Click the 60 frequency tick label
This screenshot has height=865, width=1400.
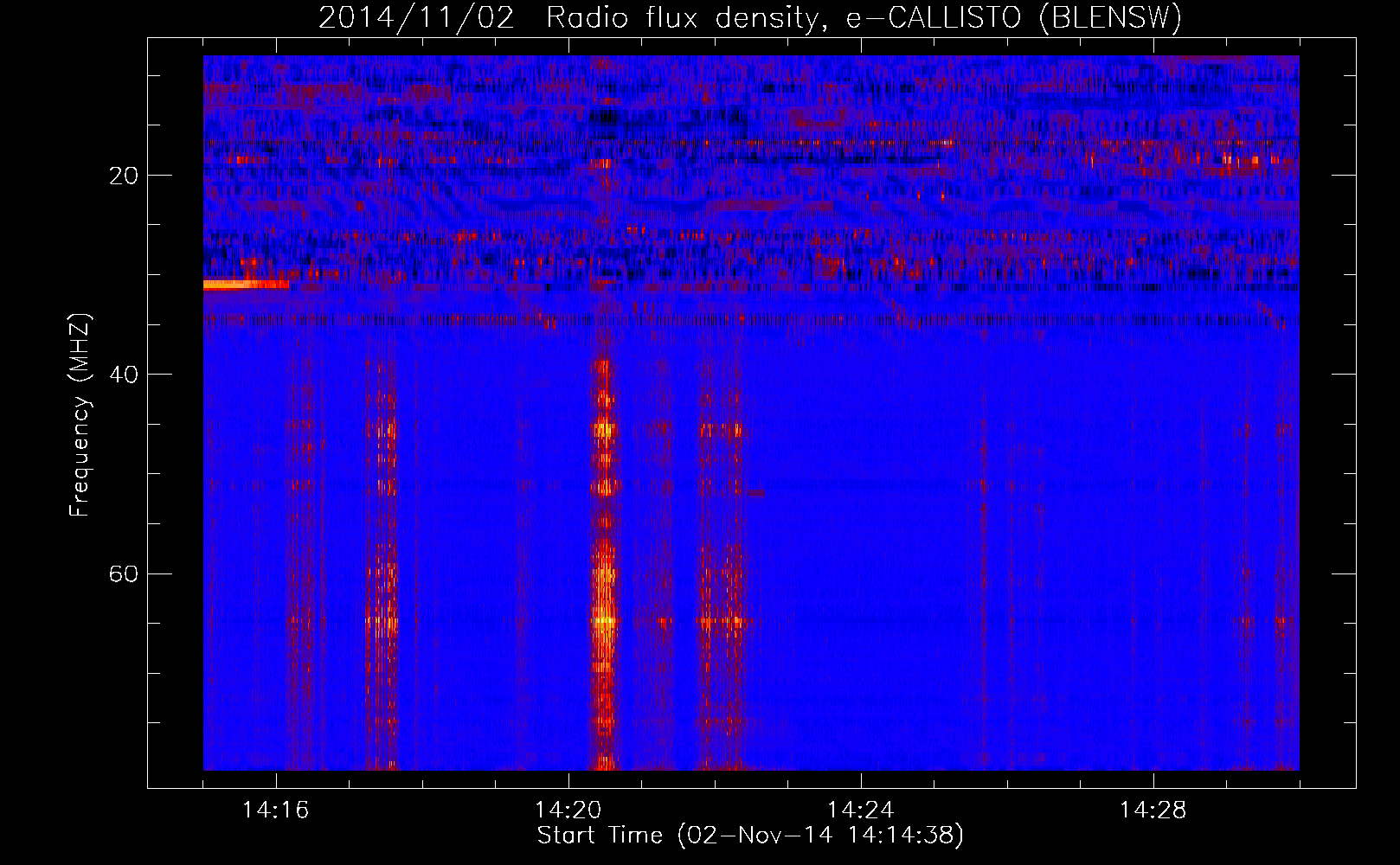[x=124, y=574]
